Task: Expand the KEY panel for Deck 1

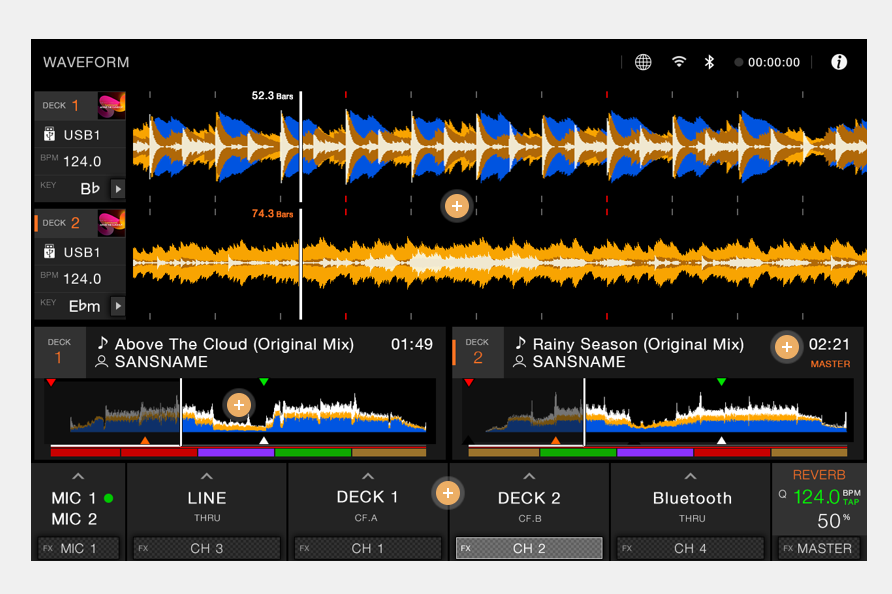Action: click(x=118, y=188)
